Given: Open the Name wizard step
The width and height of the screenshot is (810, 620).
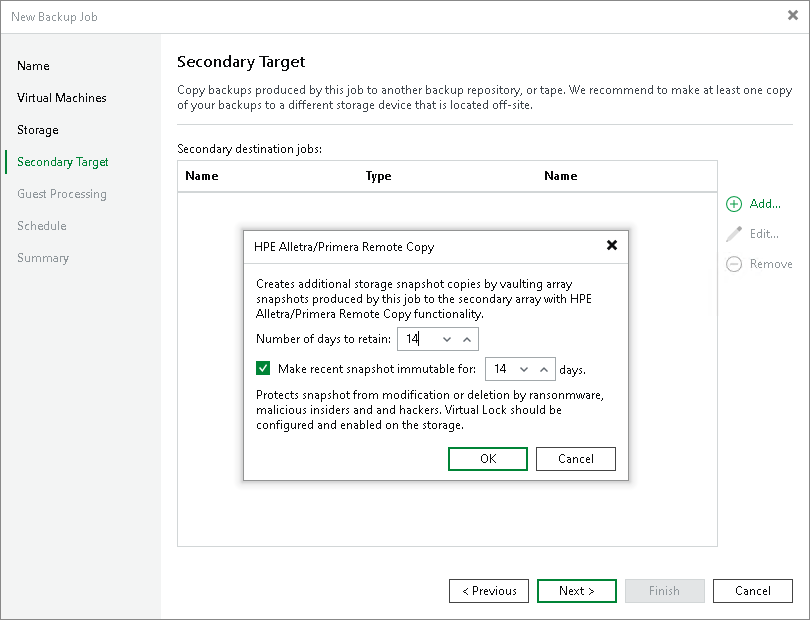Looking at the screenshot, I should pos(33,66).
